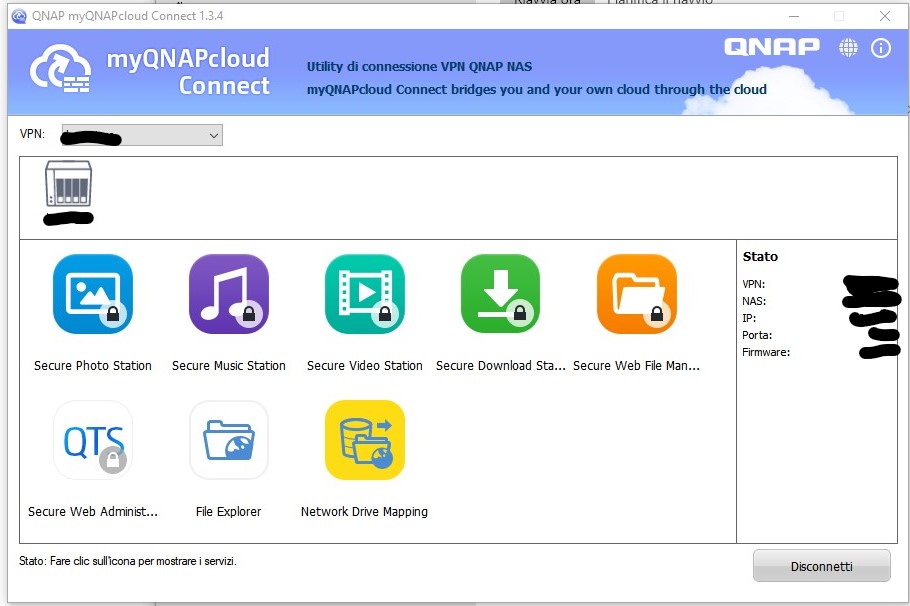Click the QNAP logo in header
The width and height of the screenshot is (910, 606).
click(x=771, y=47)
